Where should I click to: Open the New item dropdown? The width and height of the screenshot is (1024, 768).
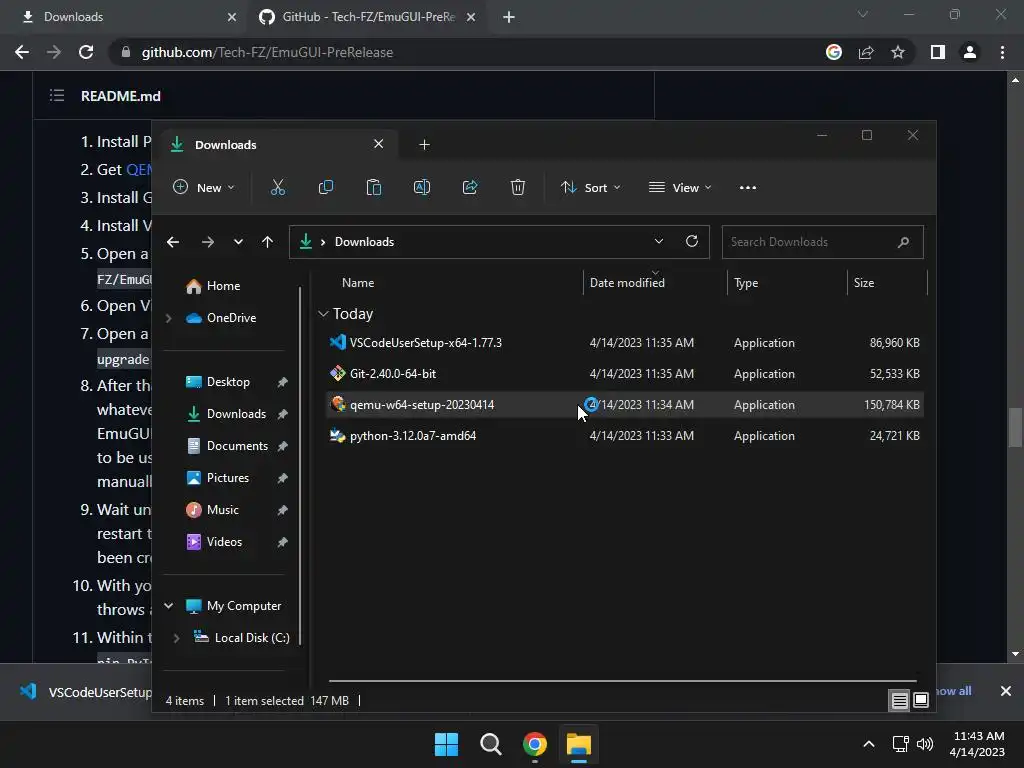pos(203,187)
